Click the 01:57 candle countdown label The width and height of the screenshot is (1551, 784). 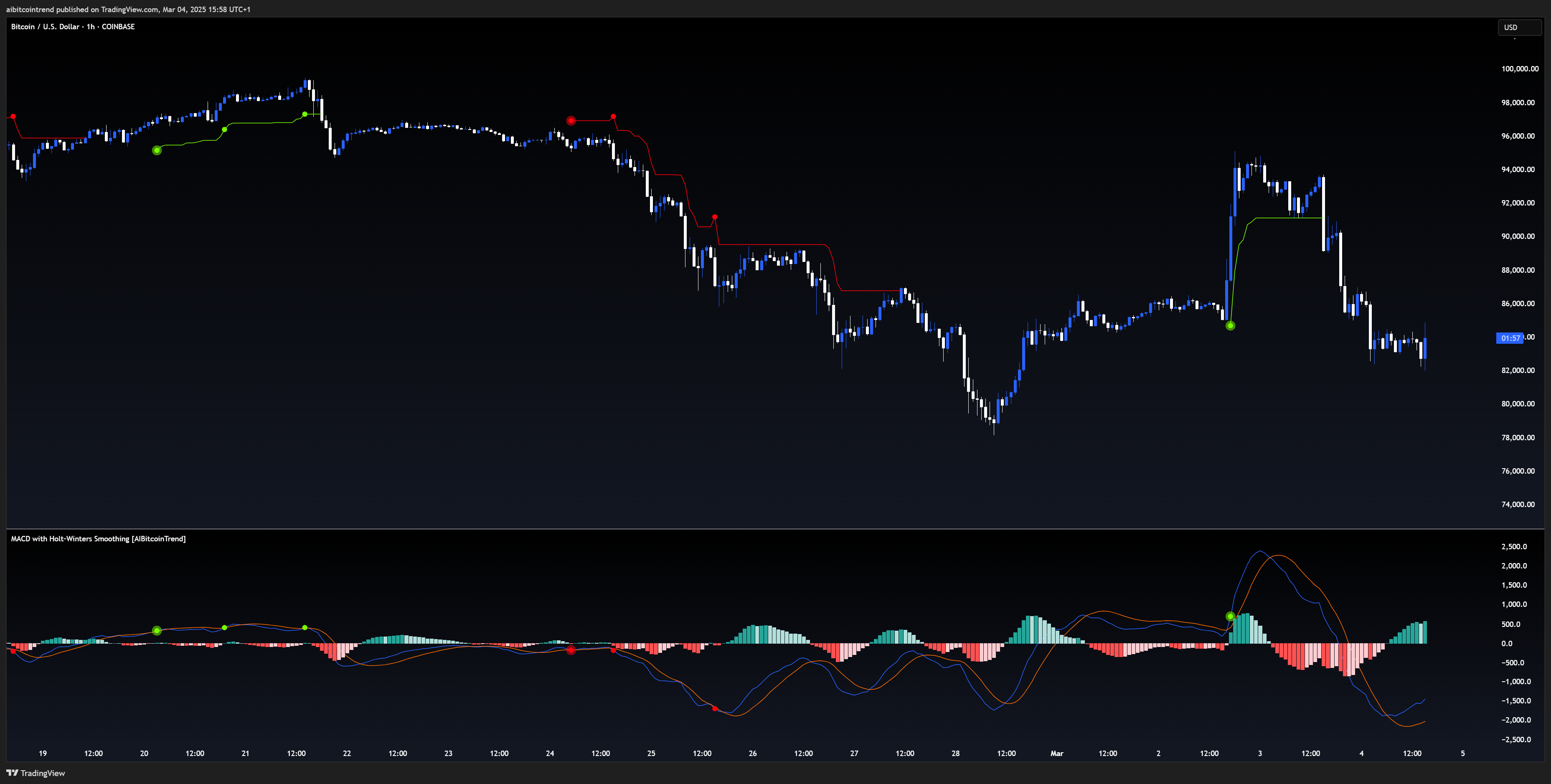[1510, 338]
